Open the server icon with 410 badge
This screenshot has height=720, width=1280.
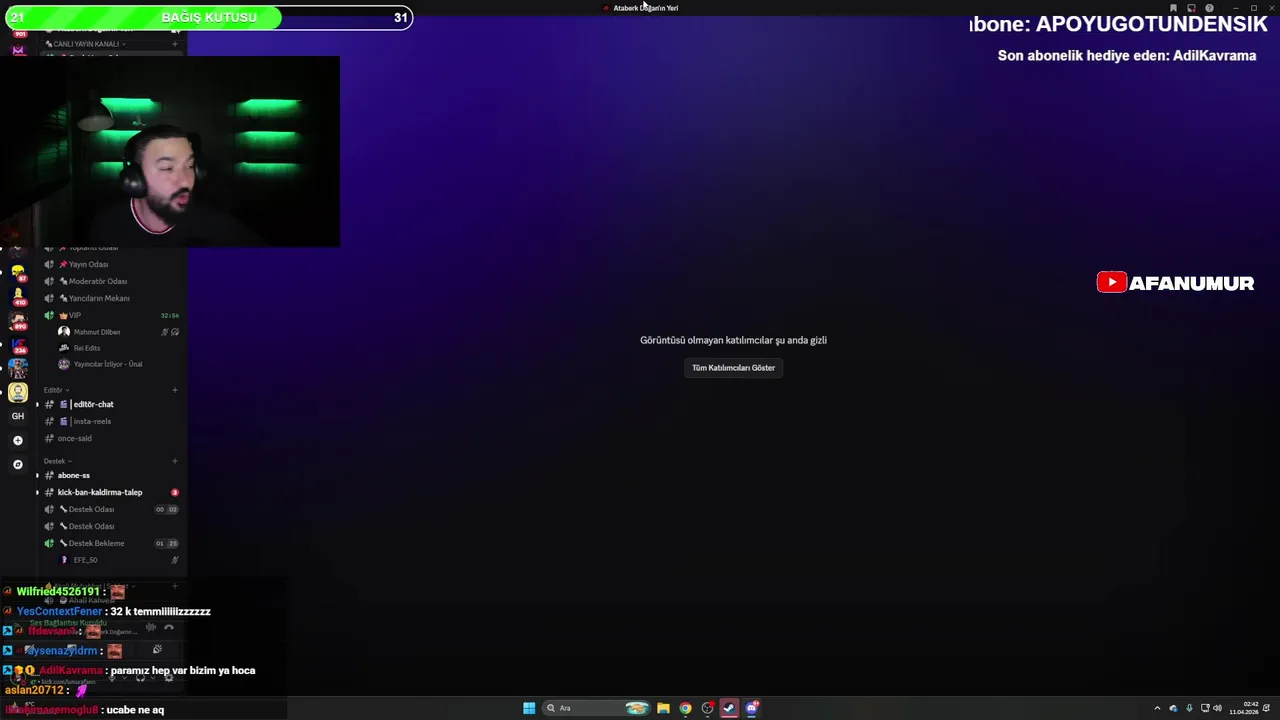click(x=17, y=297)
